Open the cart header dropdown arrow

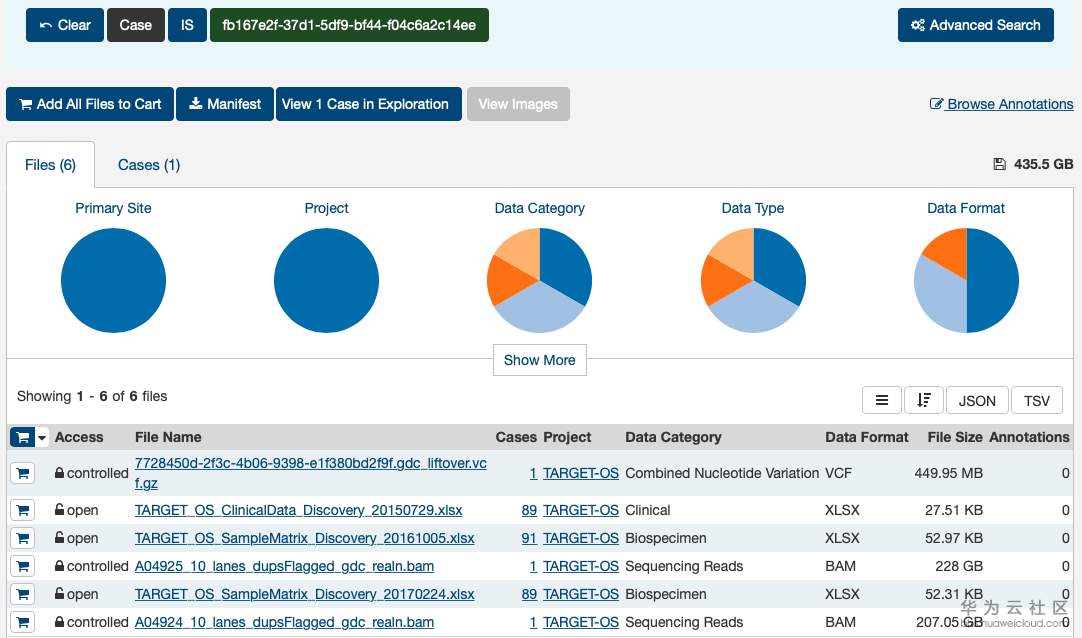click(x=42, y=437)
